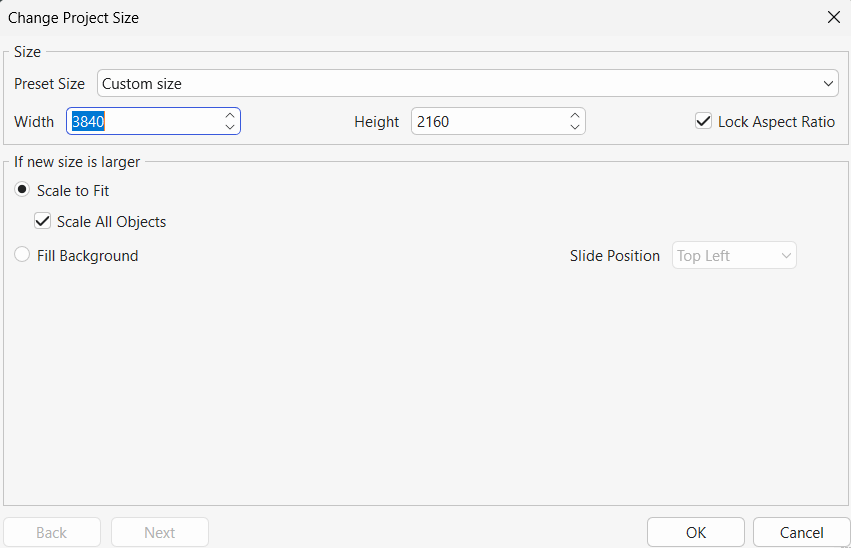Increase the Width value with up arrow
The image size is (851, 548).
coord(230,115)
